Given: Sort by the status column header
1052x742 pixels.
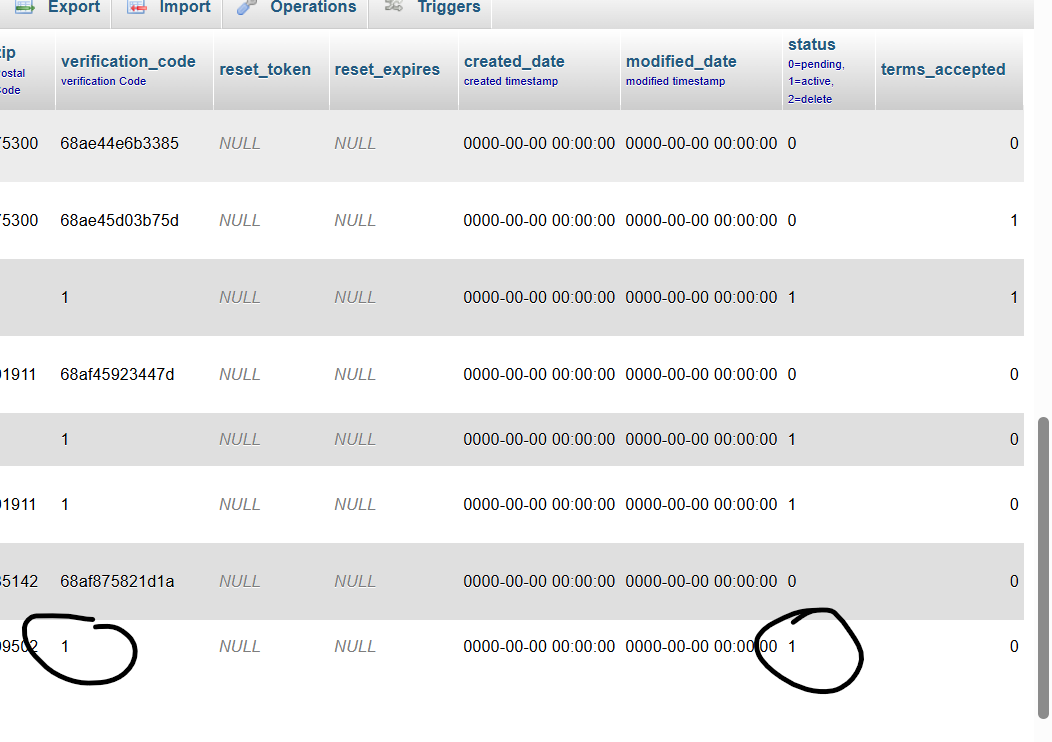Looking at the screenshot, I should [x=811, y=45].
